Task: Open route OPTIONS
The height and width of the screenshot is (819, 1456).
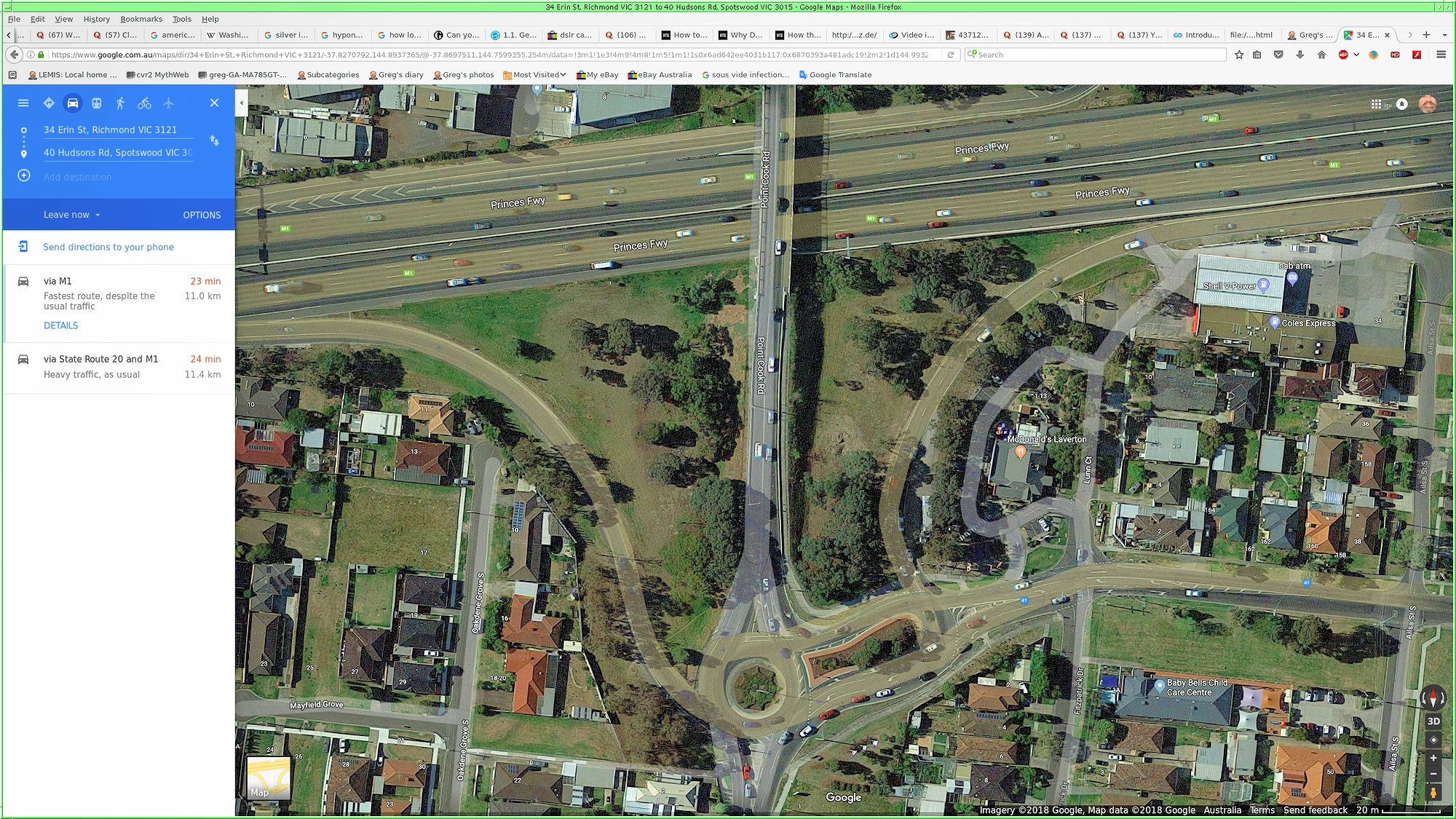Action: (202, 215)
